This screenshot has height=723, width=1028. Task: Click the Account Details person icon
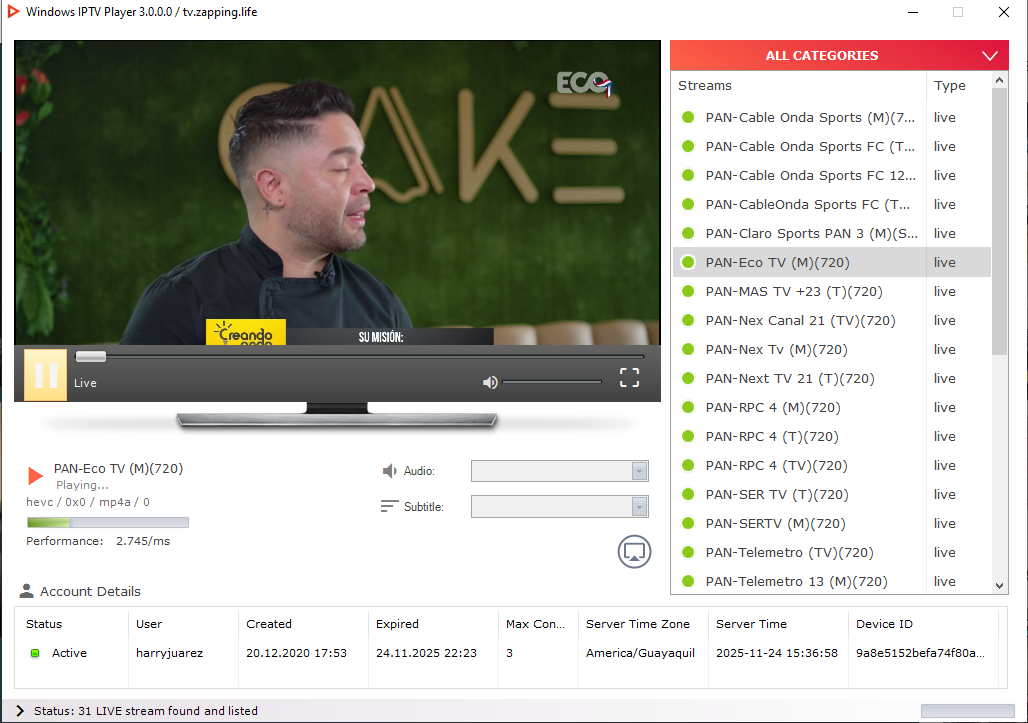pos(26,591)
